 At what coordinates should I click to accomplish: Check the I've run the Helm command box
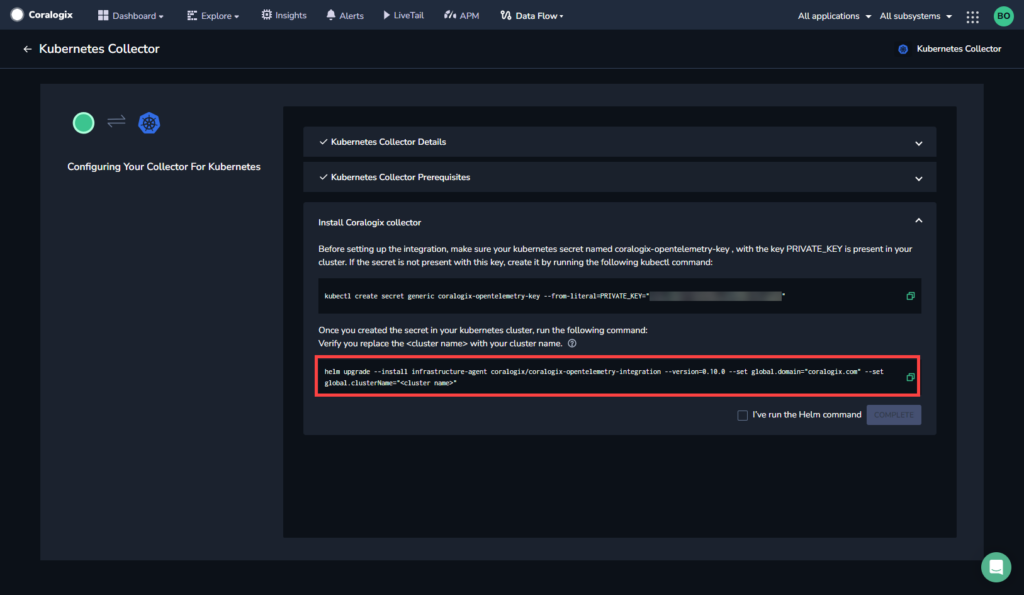[x=743, y=415]
